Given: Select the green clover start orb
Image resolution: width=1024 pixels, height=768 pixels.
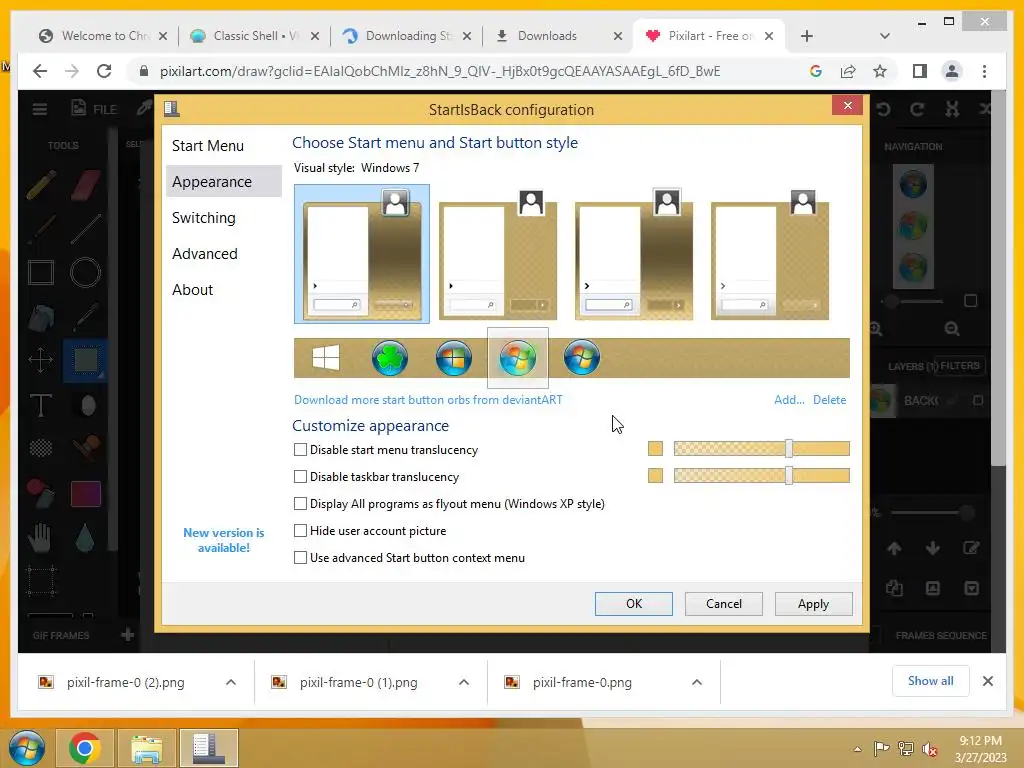Looking at the screenshot, I should (390, 358).
